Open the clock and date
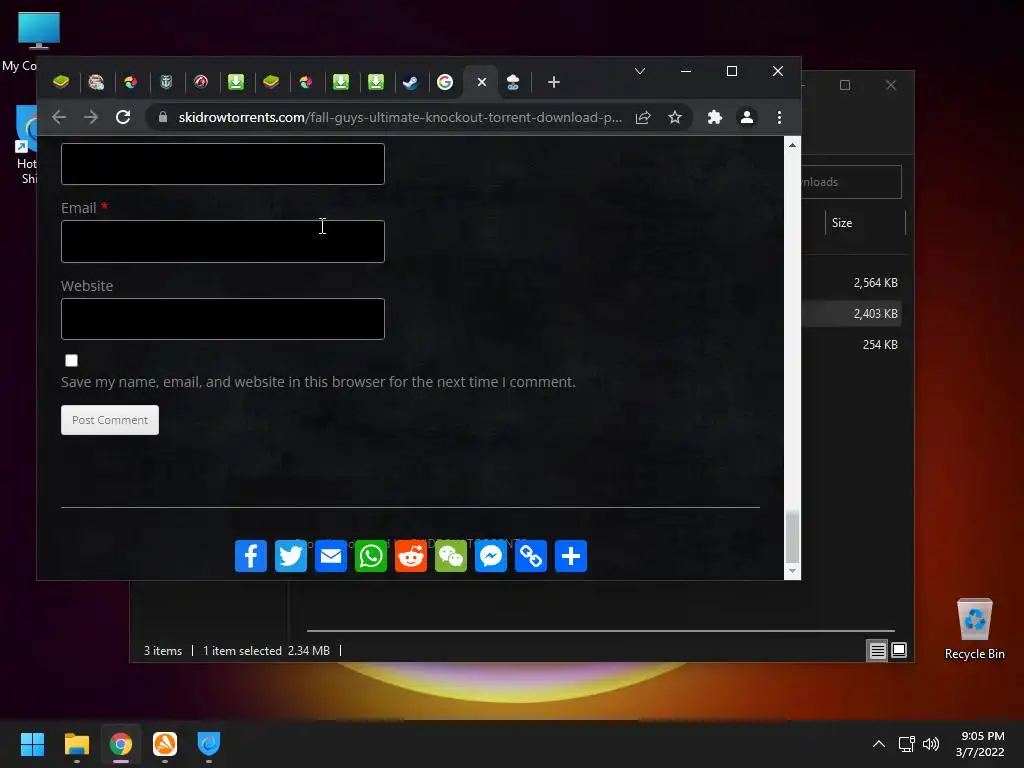Image resolution: width=1024 pixels, height=768 pixels. pos(981,744)
